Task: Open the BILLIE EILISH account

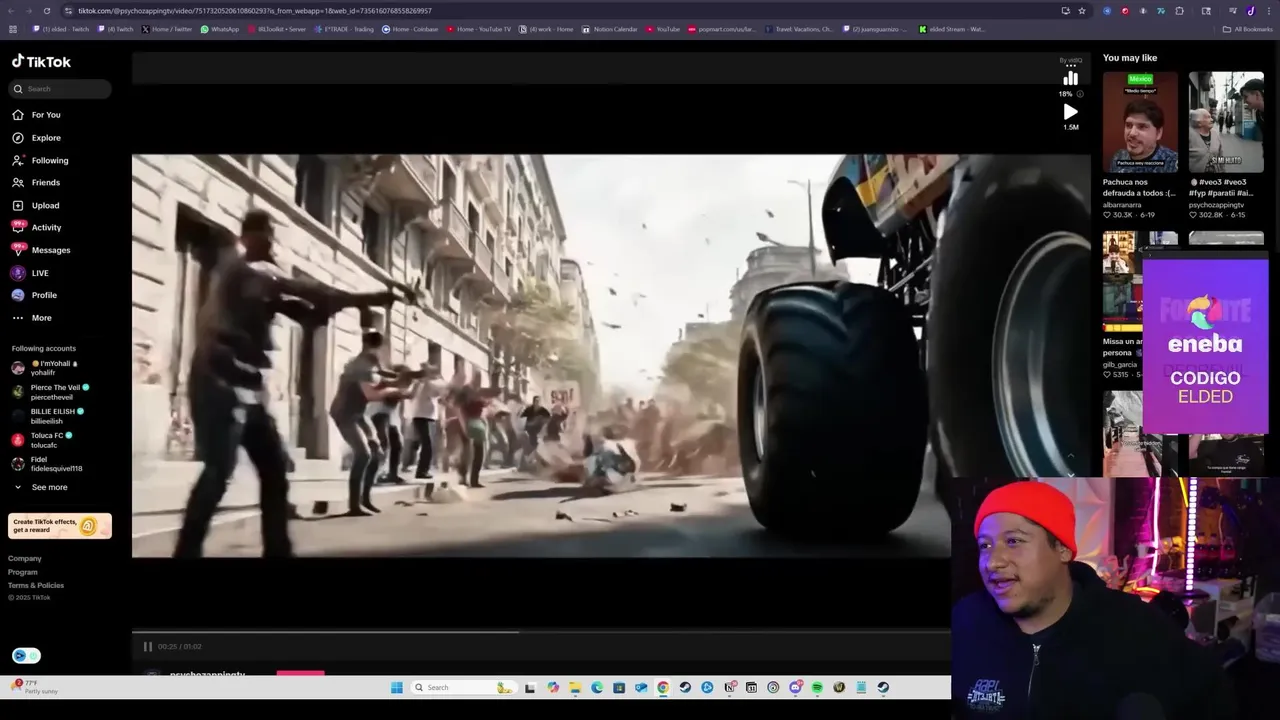Action: tap(48, 416)
